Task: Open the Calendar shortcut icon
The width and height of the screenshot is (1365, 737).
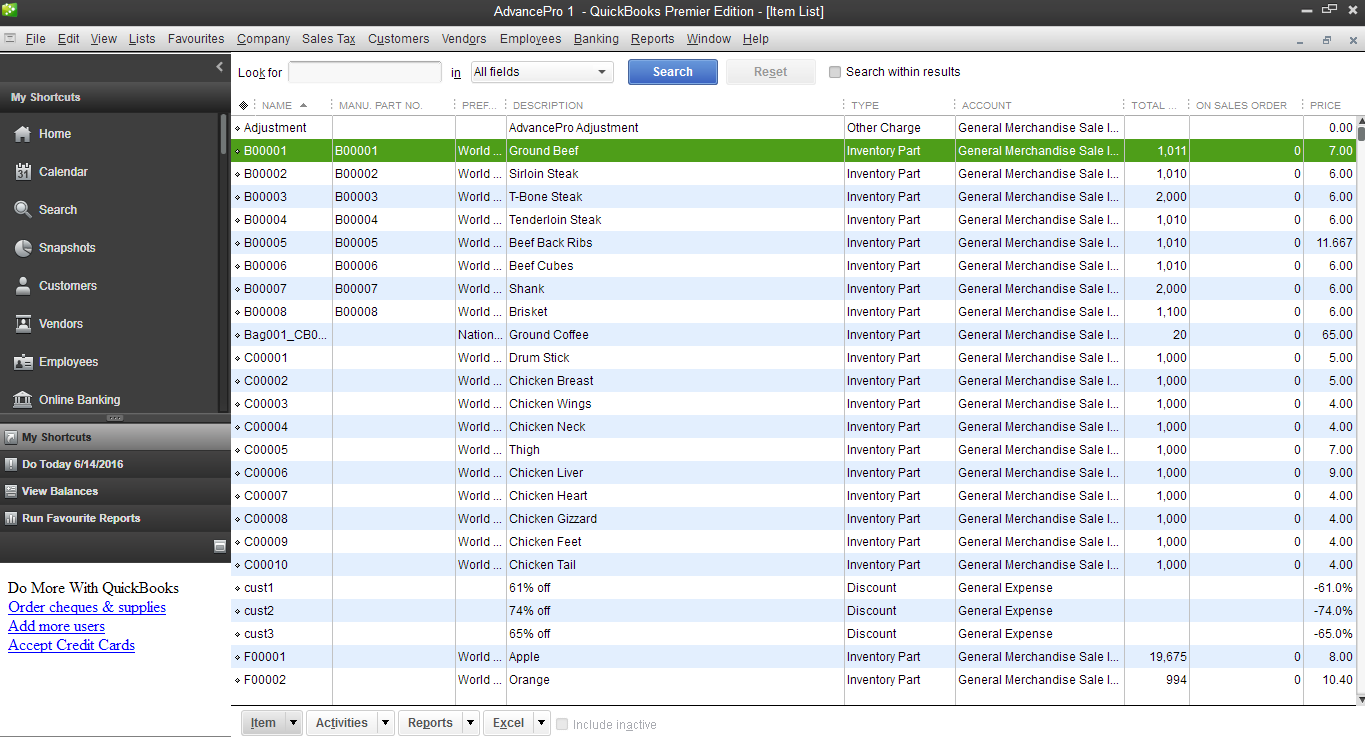Action: [22, 172]
